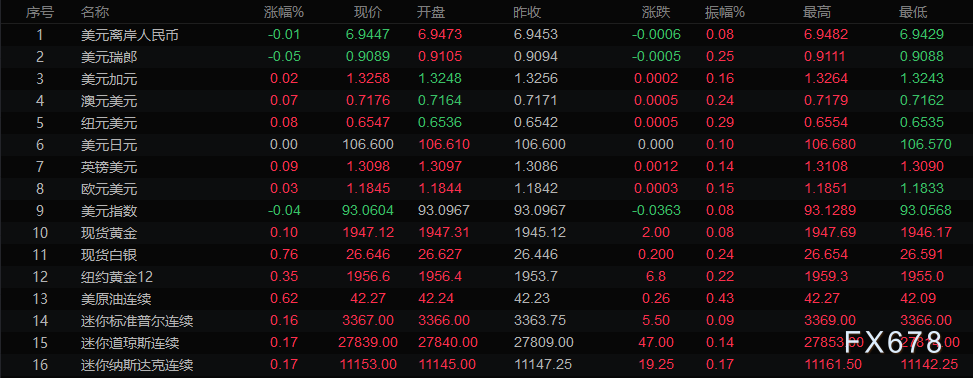Select the 现货白银 row
Image resolution: width=973 pixels, height=378 pixels.
pos(486,254)
